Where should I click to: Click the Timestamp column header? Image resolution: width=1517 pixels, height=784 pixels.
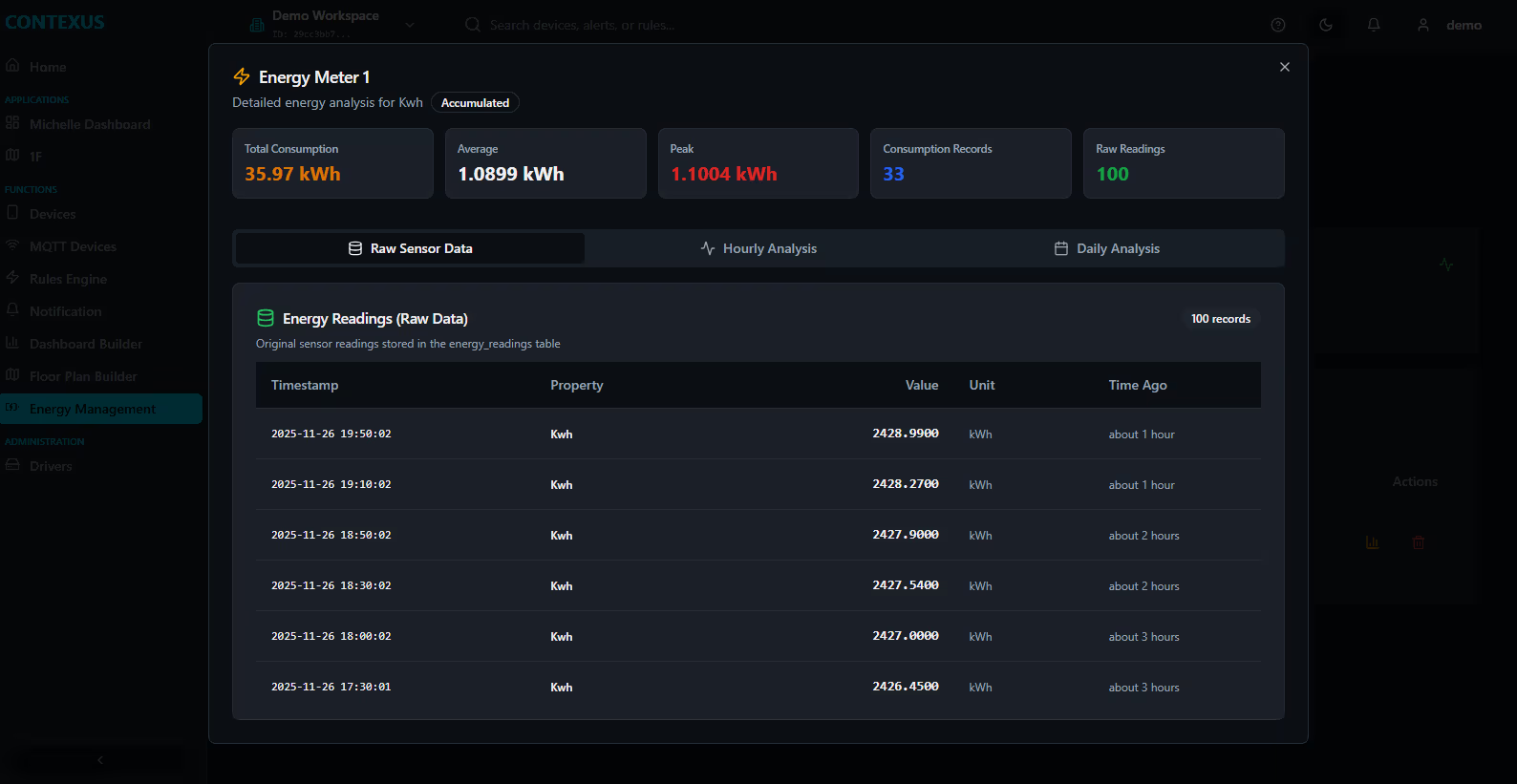tap(305, 385)
